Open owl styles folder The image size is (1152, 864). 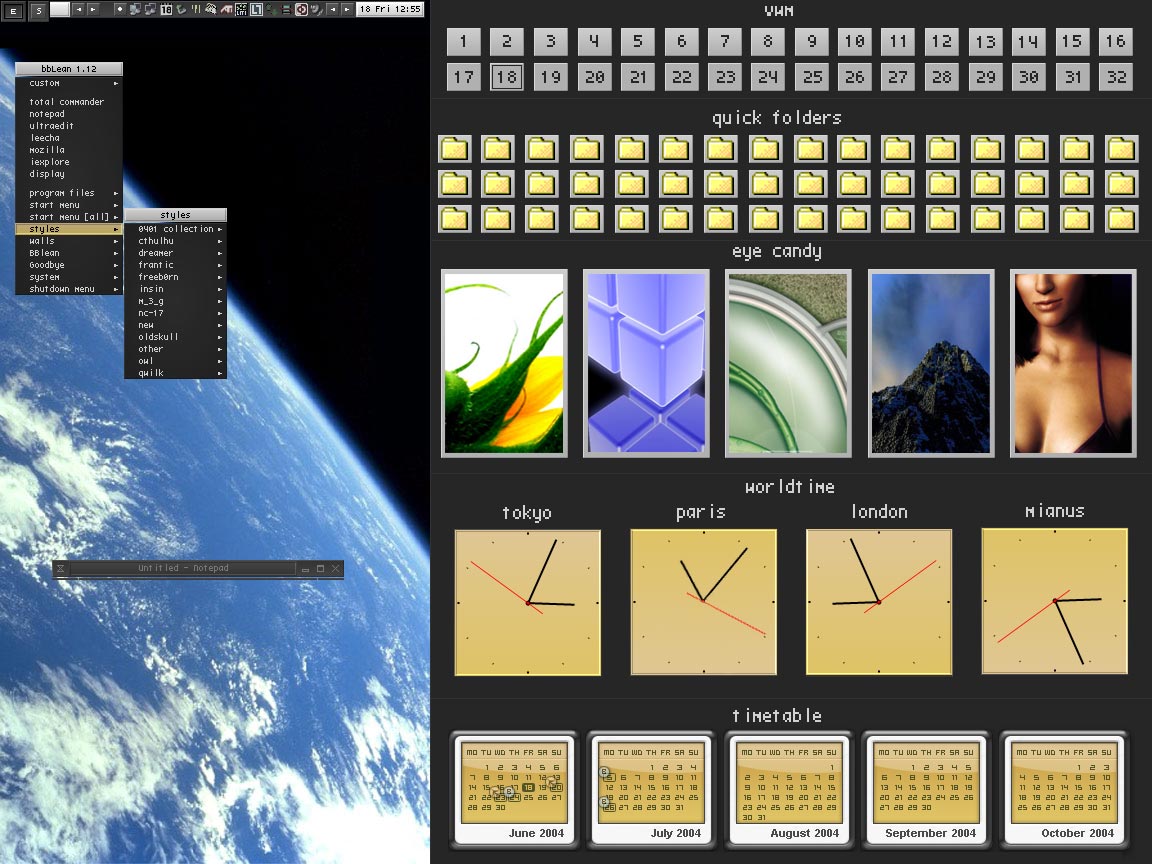[x=176, y=361]
